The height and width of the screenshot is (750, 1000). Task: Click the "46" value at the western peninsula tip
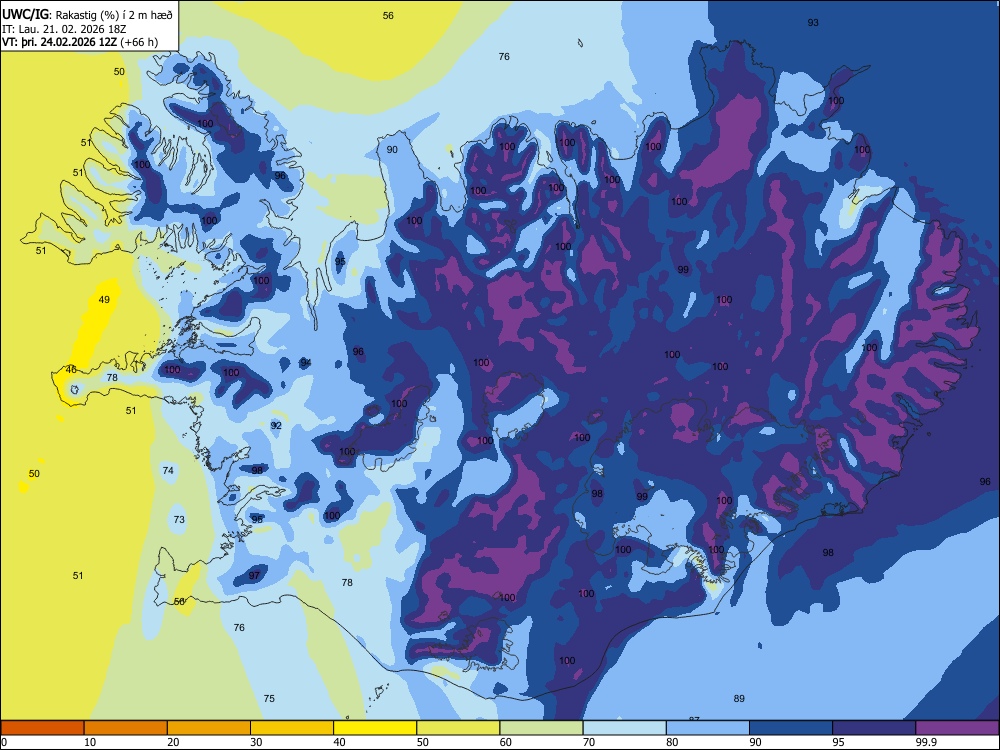coord(71,369)
